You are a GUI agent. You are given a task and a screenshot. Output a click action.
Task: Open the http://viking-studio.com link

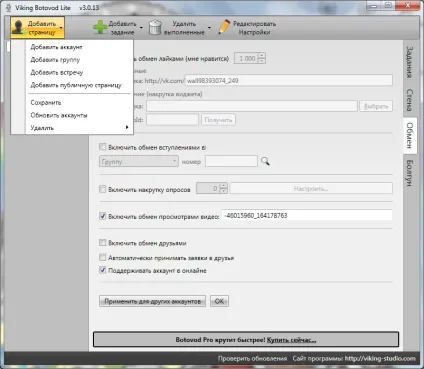pyautogui.click(x=380, y=359)
